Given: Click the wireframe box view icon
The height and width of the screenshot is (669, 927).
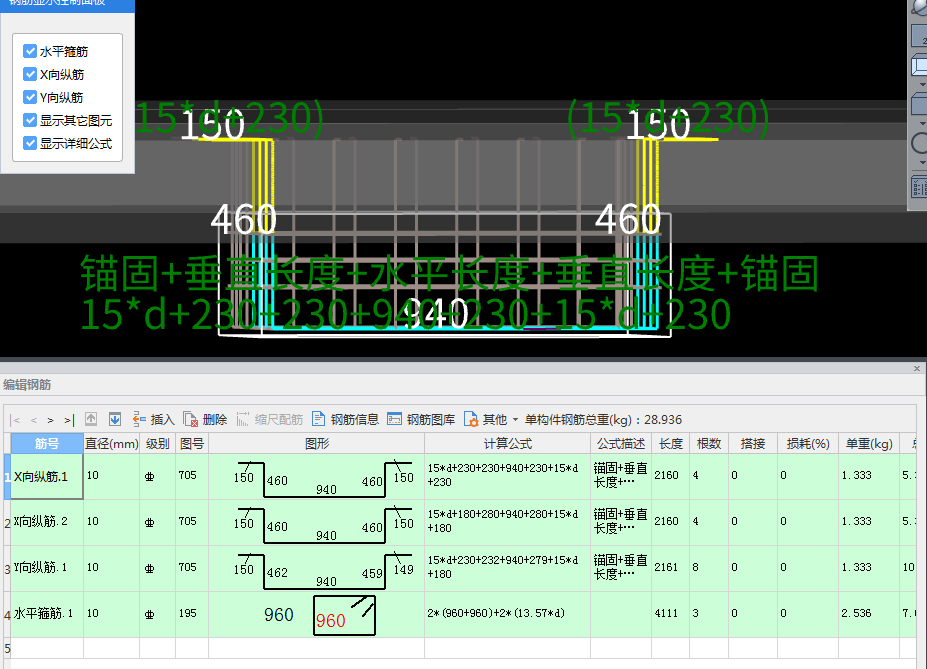Looking at the screenshot, I should 920,64.
